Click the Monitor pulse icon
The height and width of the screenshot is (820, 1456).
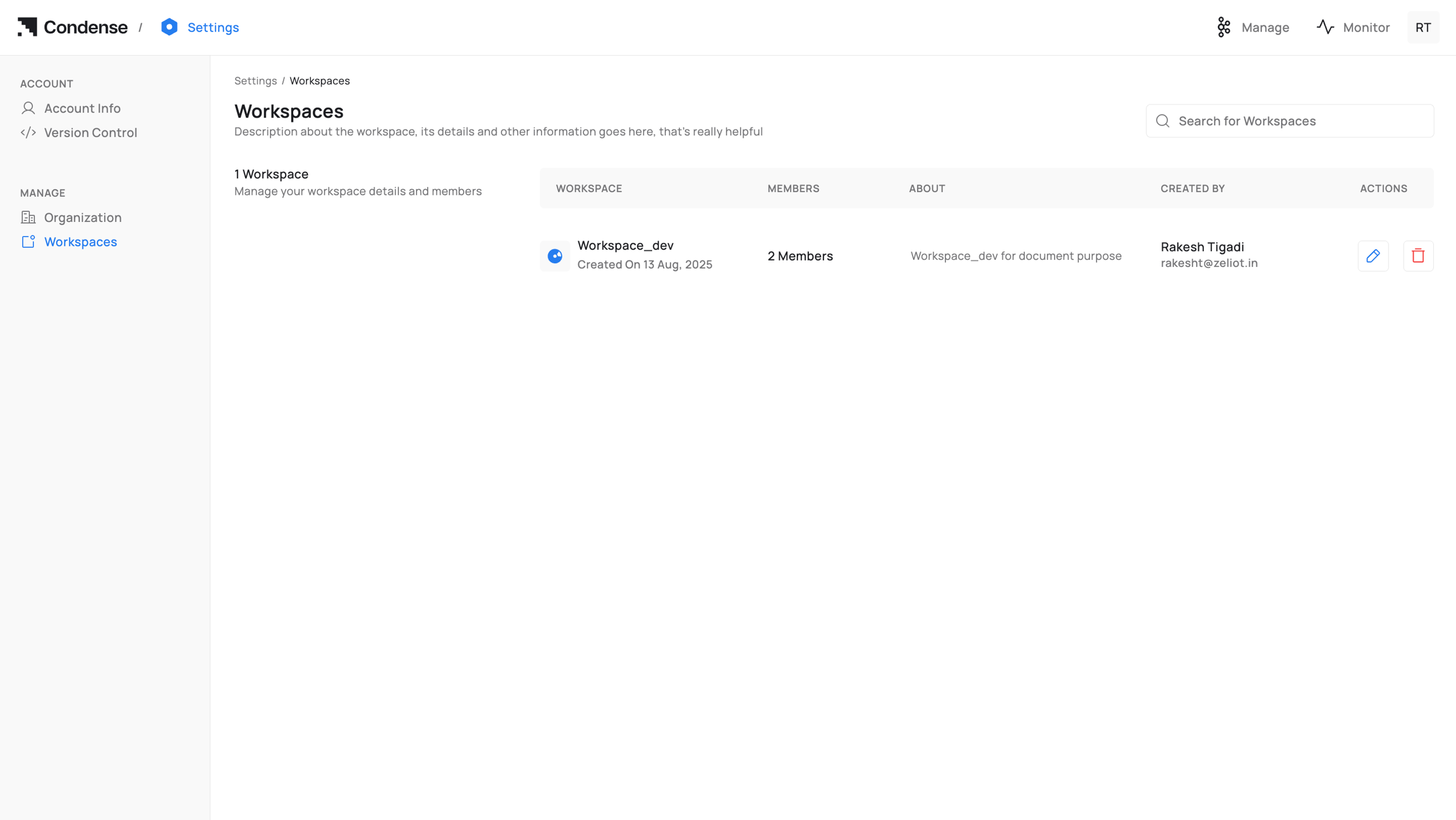1325,27
